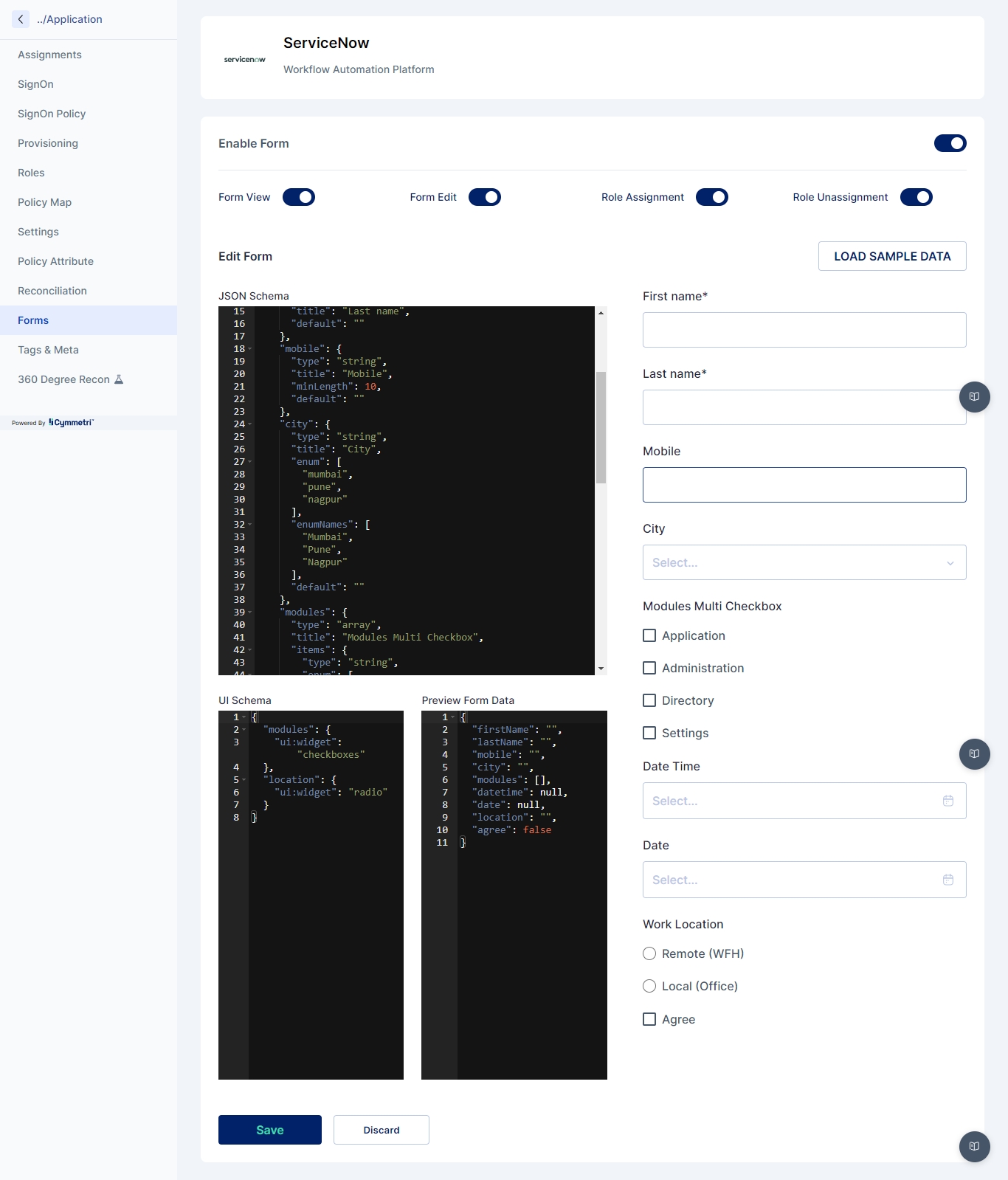Image resolution: width=1008 pixels, height=1180 pixels.
Task: Click the calendar icon in Date field
Action: coord(948,880)
